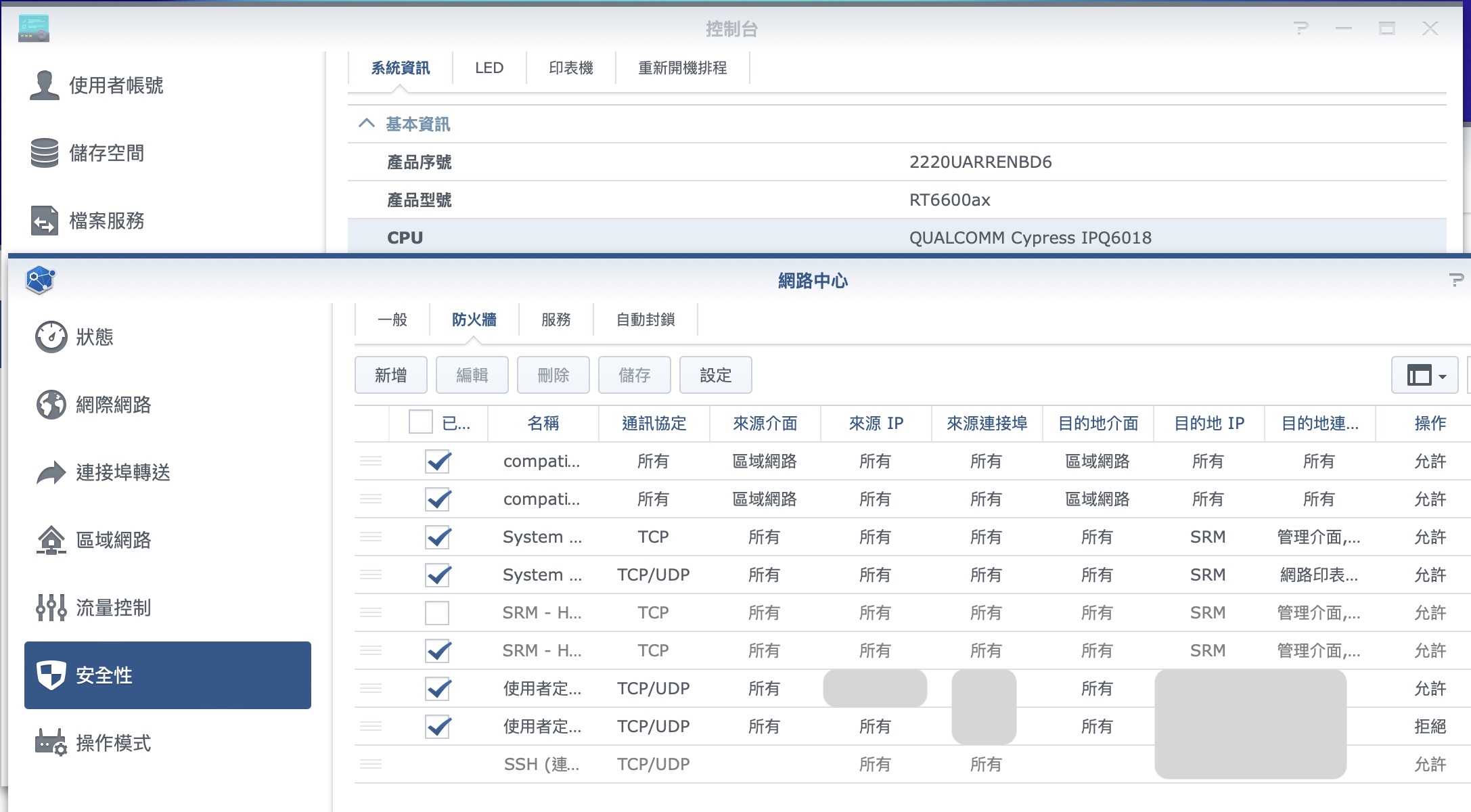
Task: Click the 新增 button
Action: [x=390, y=375]
